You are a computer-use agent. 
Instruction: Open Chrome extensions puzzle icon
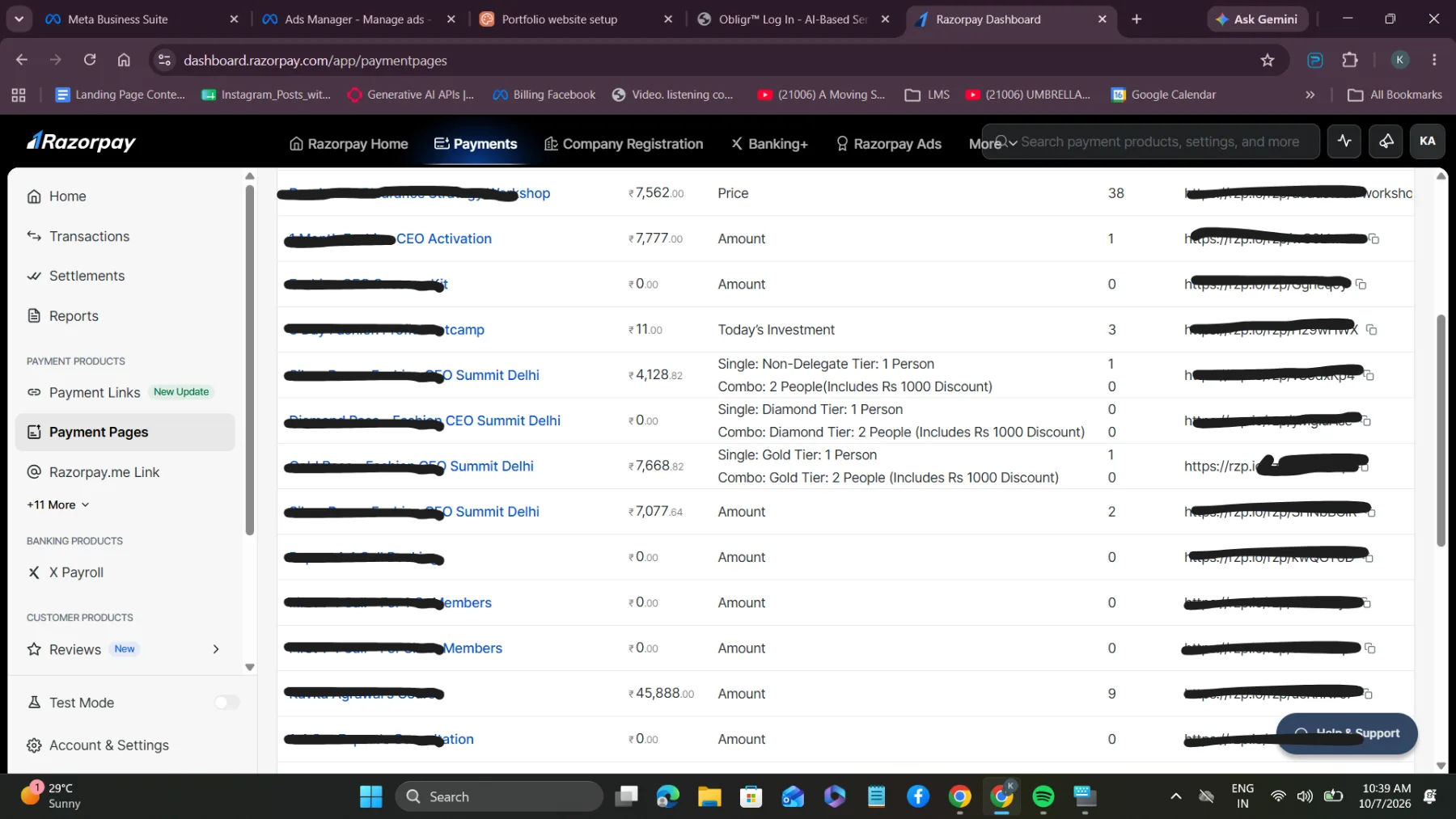1350,60
